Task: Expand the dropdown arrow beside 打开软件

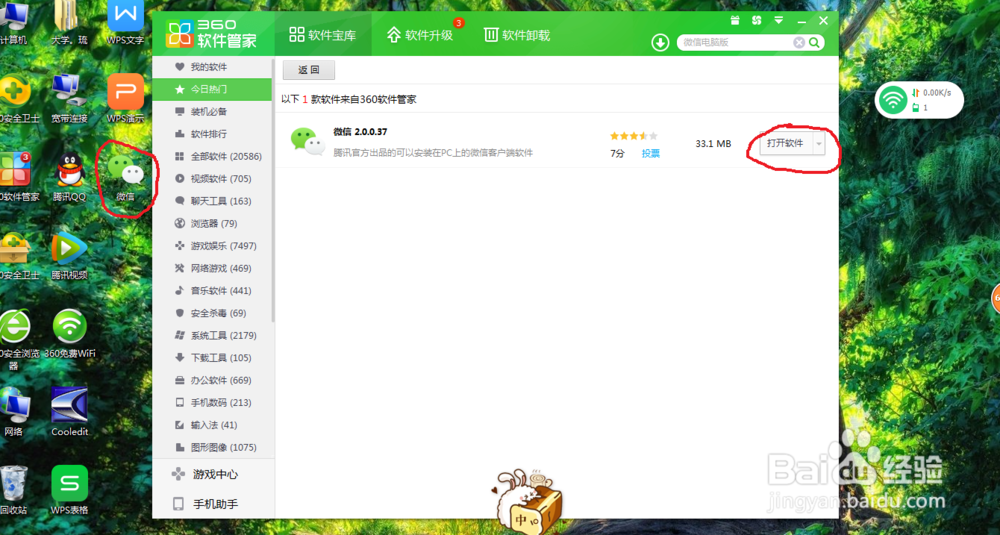Action: tap(818, 143)
